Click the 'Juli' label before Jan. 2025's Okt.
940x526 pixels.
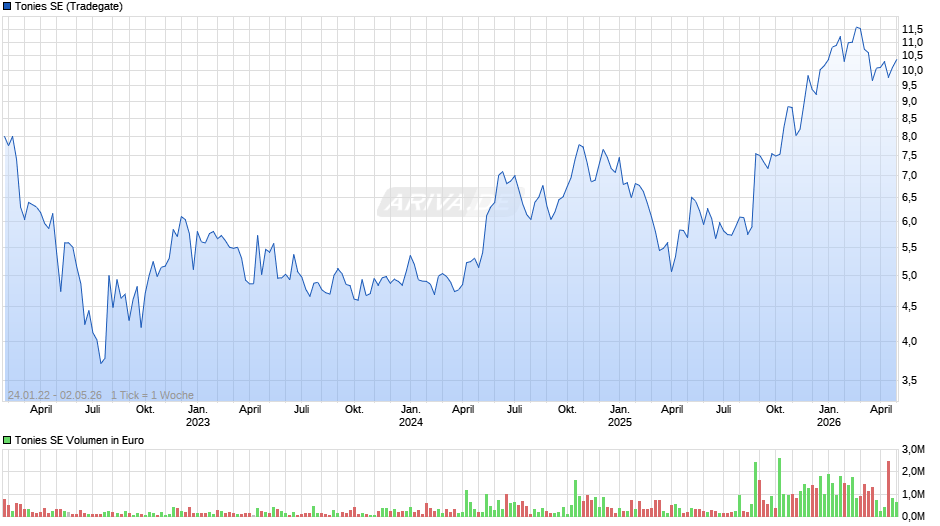coord(514,410)
